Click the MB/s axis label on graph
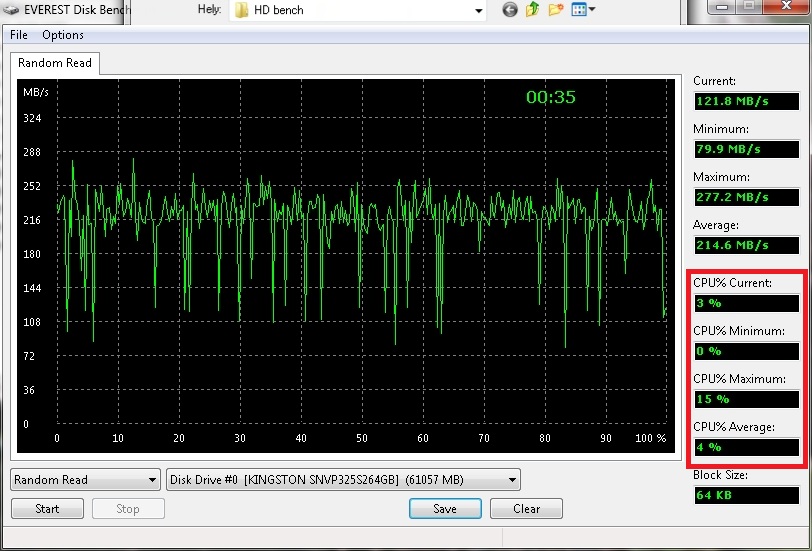Viewport: 812px width, 551px height. (36, 92)
